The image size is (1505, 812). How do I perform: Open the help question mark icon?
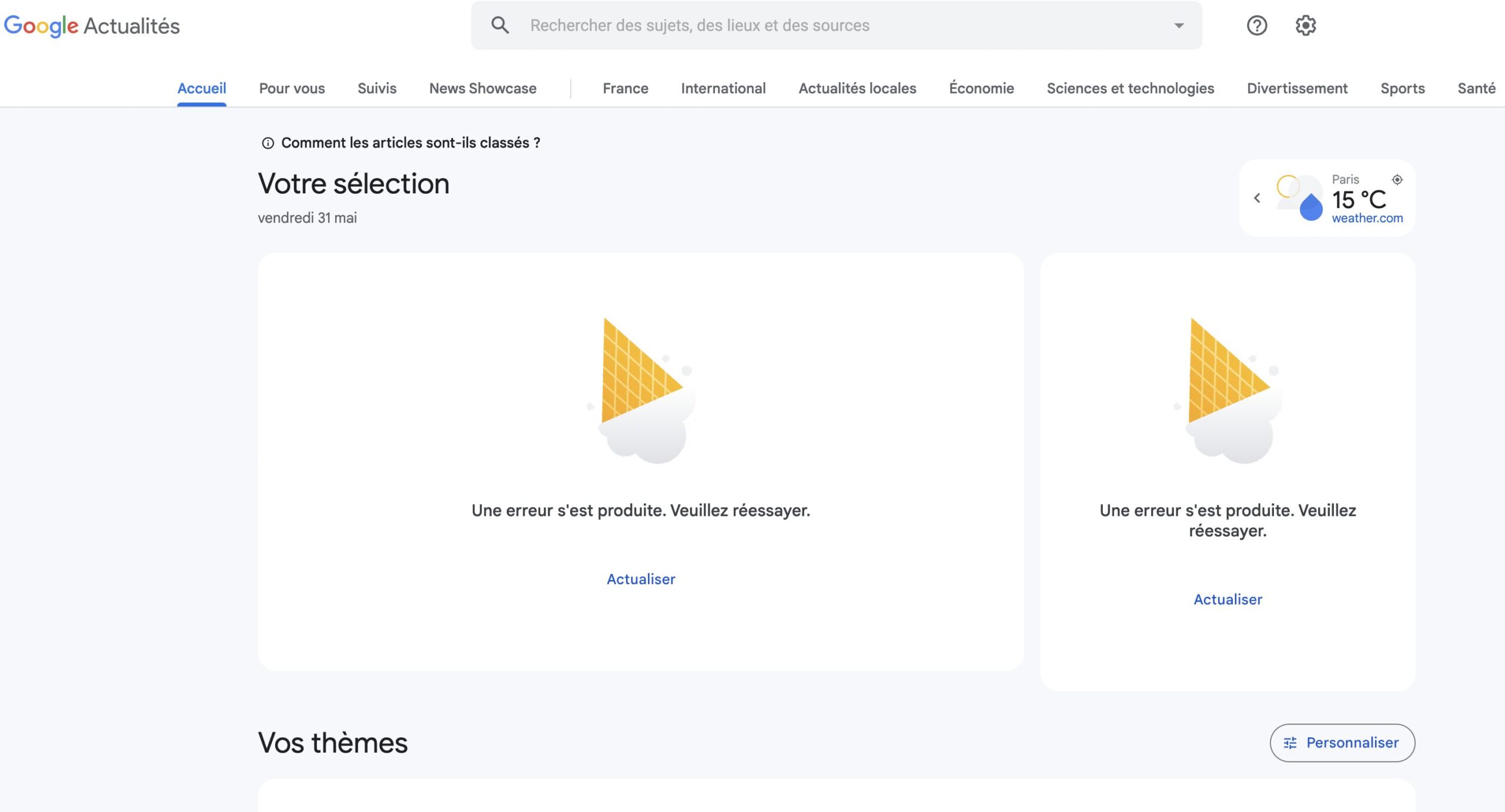[1257, 25]
